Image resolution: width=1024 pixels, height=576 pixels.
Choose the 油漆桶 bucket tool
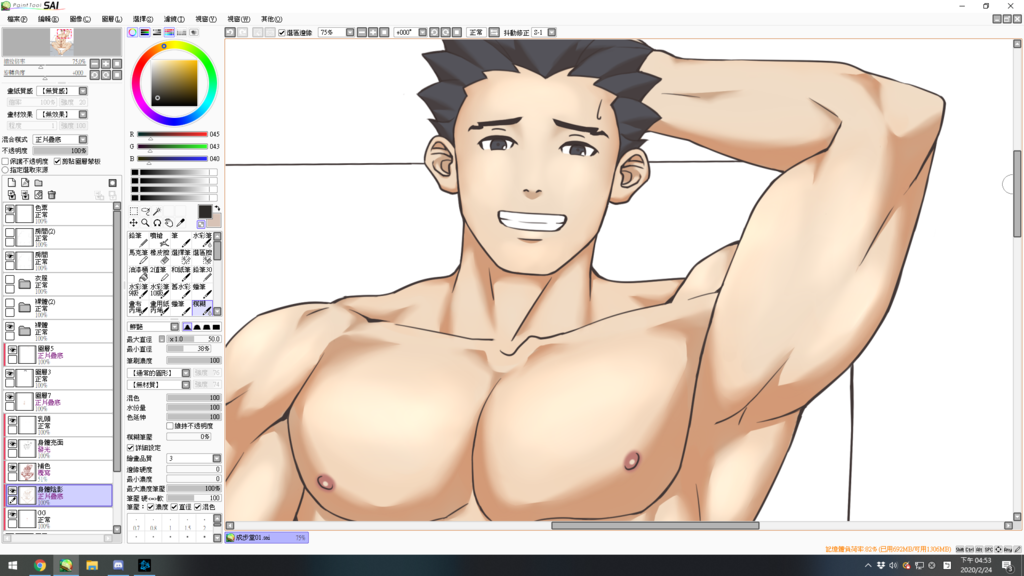[x=138, y=274]
